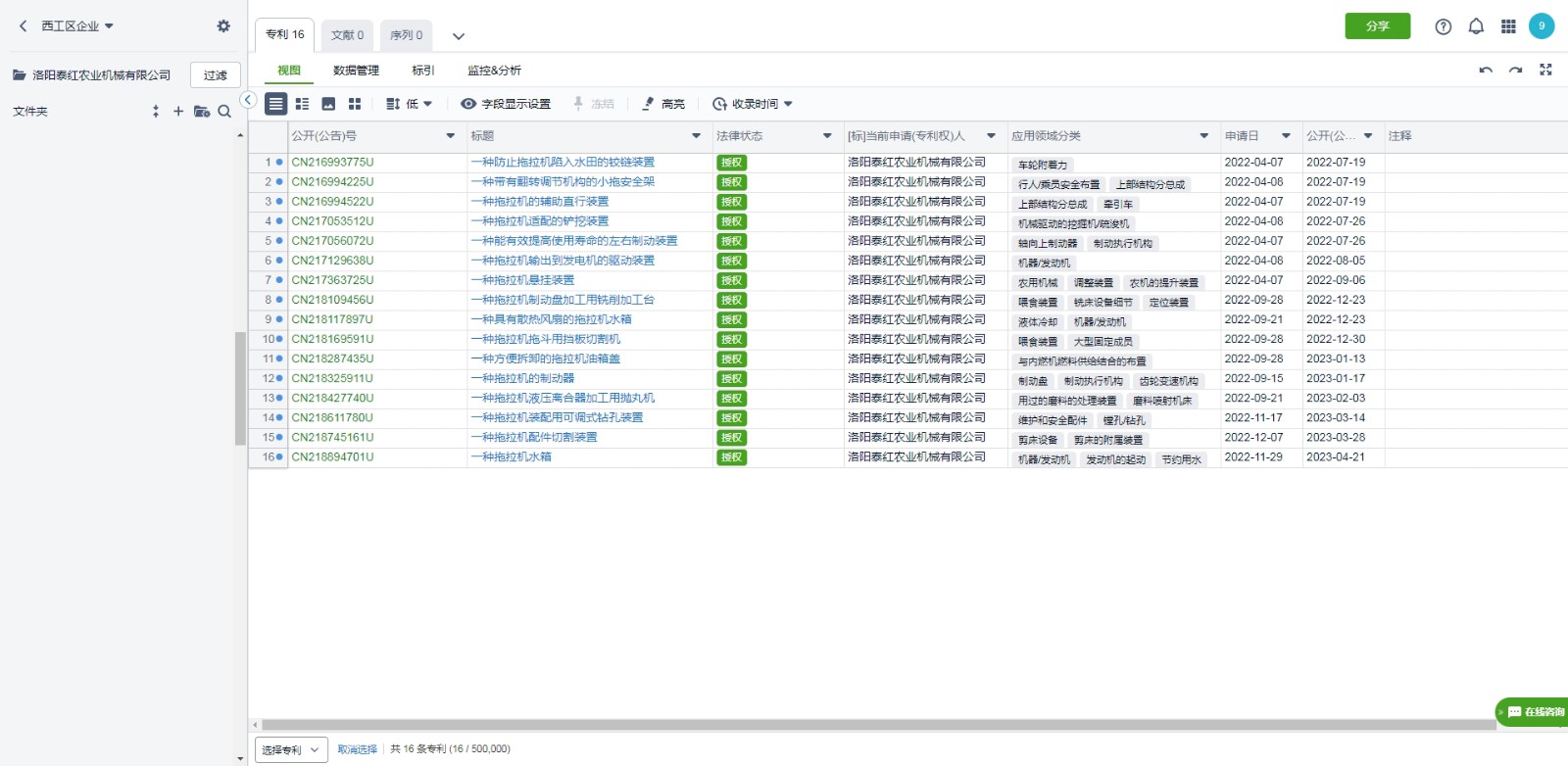Open the notifications bell
The height and width of the screenshot is (766, 1568).
1476,26
